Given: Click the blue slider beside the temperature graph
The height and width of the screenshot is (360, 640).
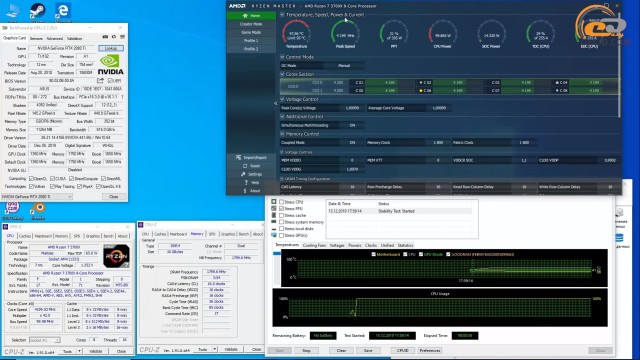Looking at the screenshot, I should click(x=277, y=254).
